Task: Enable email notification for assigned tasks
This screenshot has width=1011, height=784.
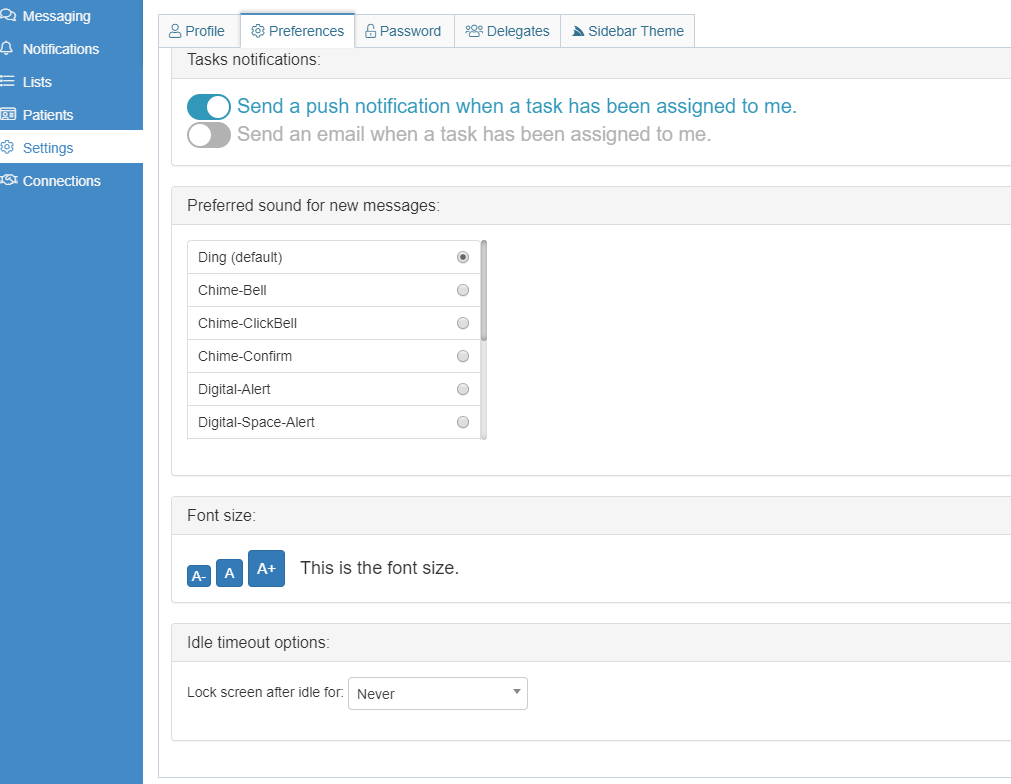Action: click(209, 135)
